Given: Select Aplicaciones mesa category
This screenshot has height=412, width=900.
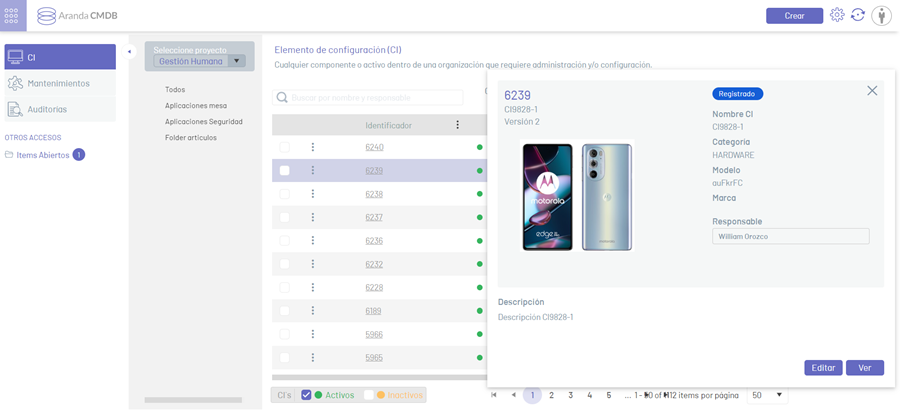Looking at the screenshot, I should pyautogui.click(x=196, y=106).
